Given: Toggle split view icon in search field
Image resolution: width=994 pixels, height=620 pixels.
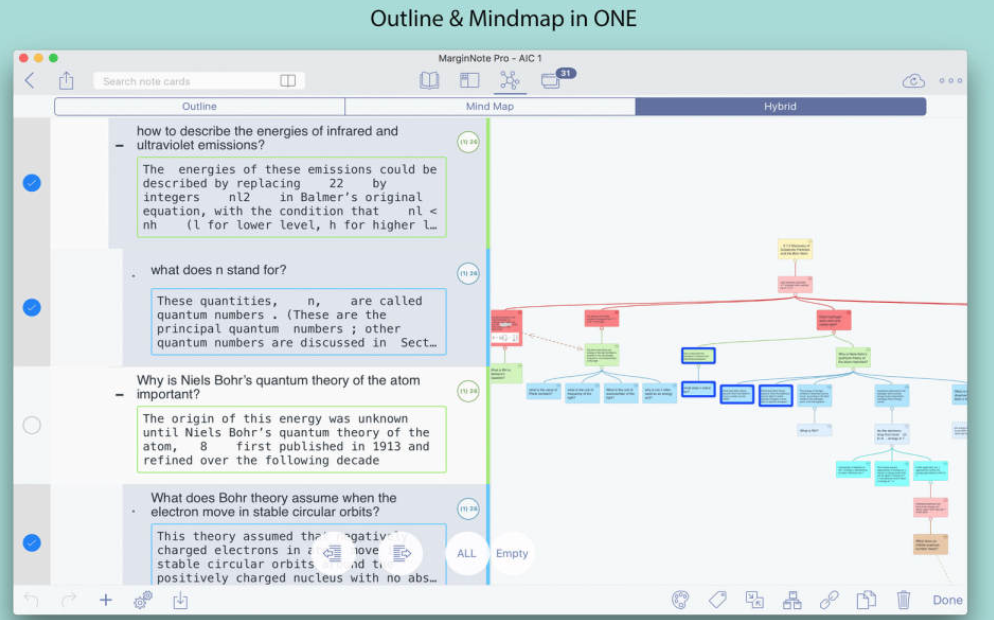Looking at the screenshot, I should [x=288, y=81].
